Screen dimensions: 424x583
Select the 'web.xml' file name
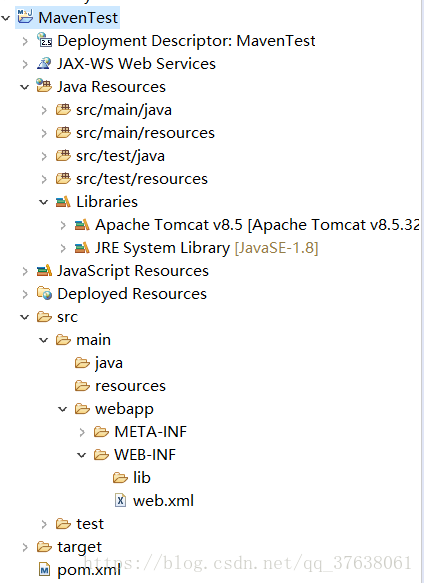click(x=163, y=501)
